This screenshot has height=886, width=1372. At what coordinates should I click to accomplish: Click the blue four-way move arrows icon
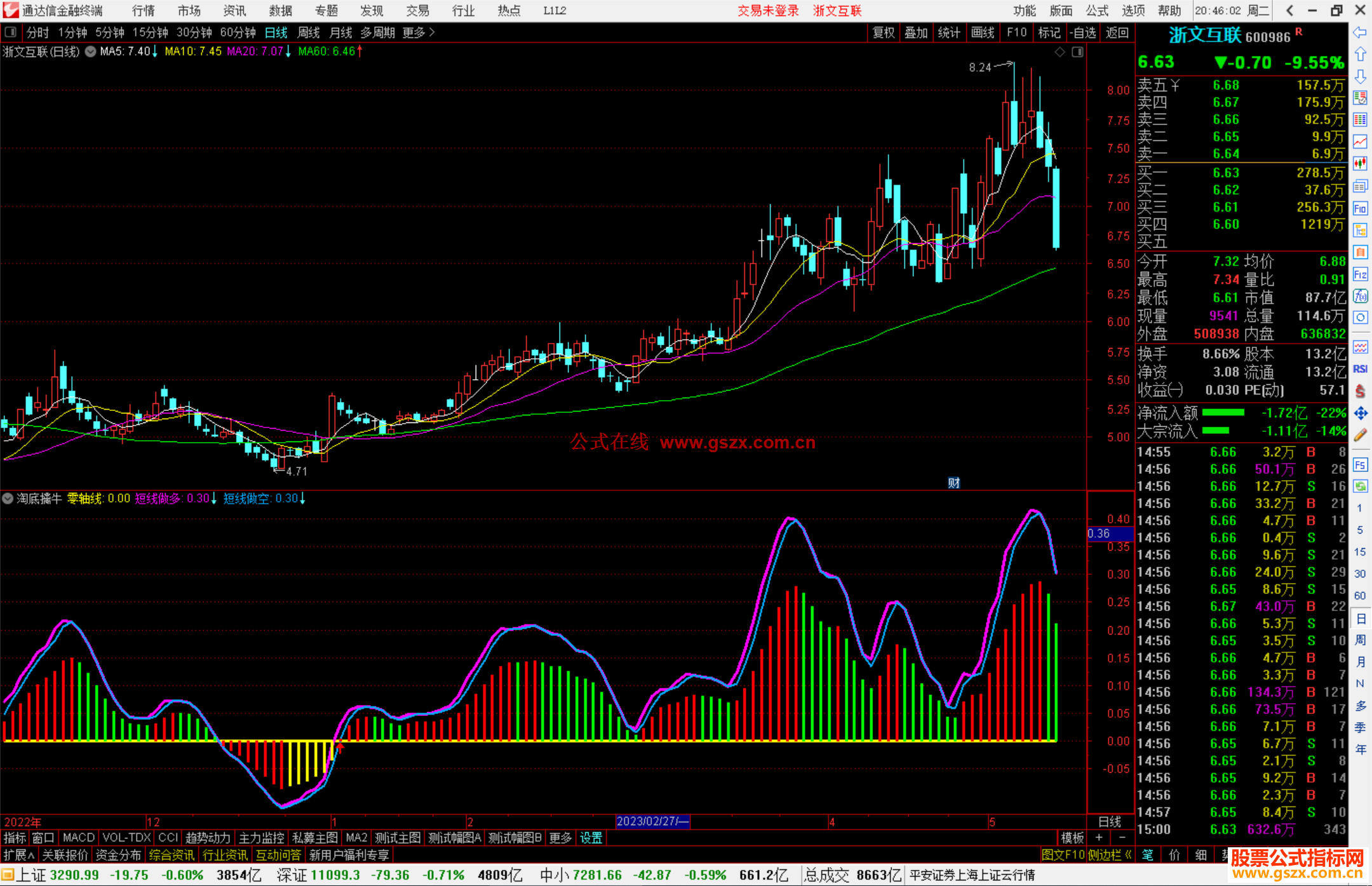coord(1360,413)
